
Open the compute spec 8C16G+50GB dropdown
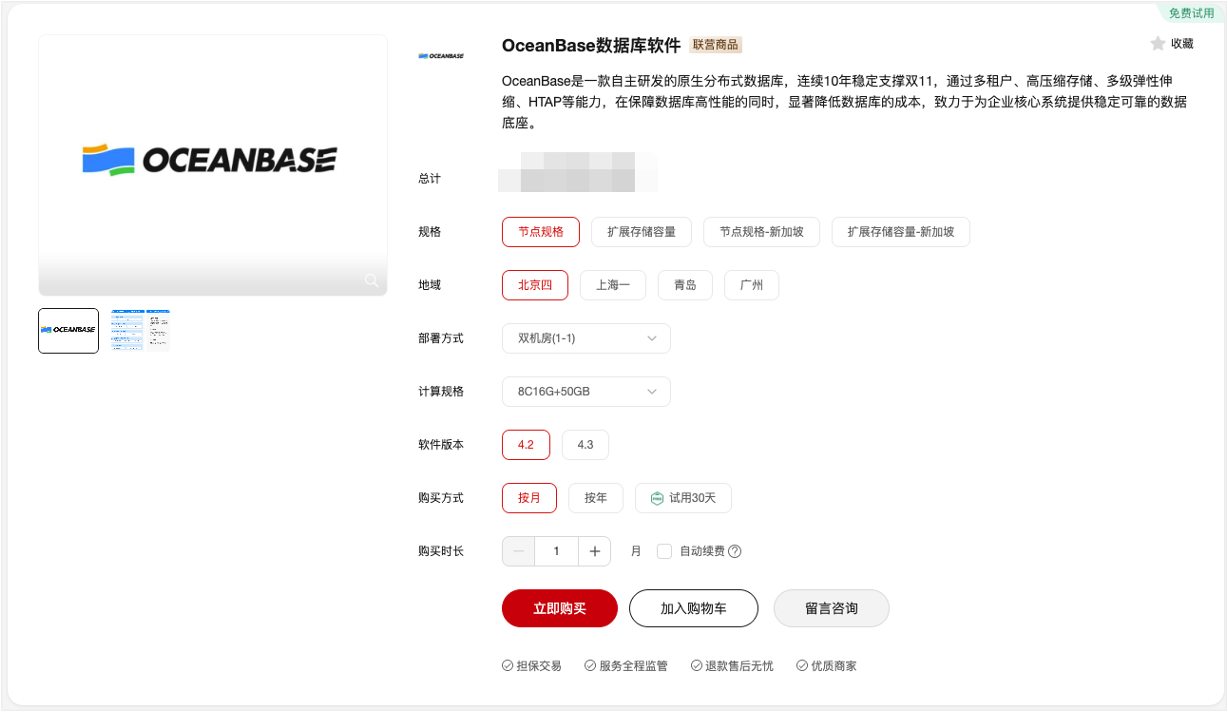(586, 391)
